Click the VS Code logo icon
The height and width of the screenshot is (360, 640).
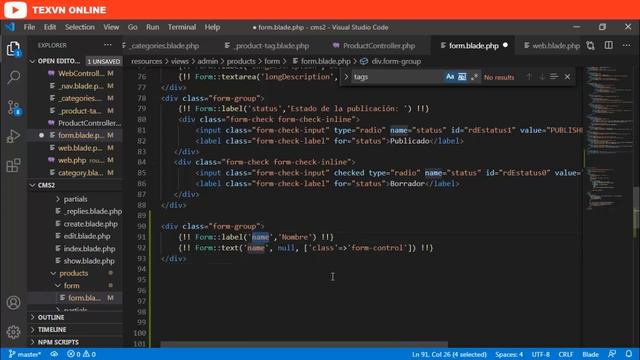click(x=10, y=27)
